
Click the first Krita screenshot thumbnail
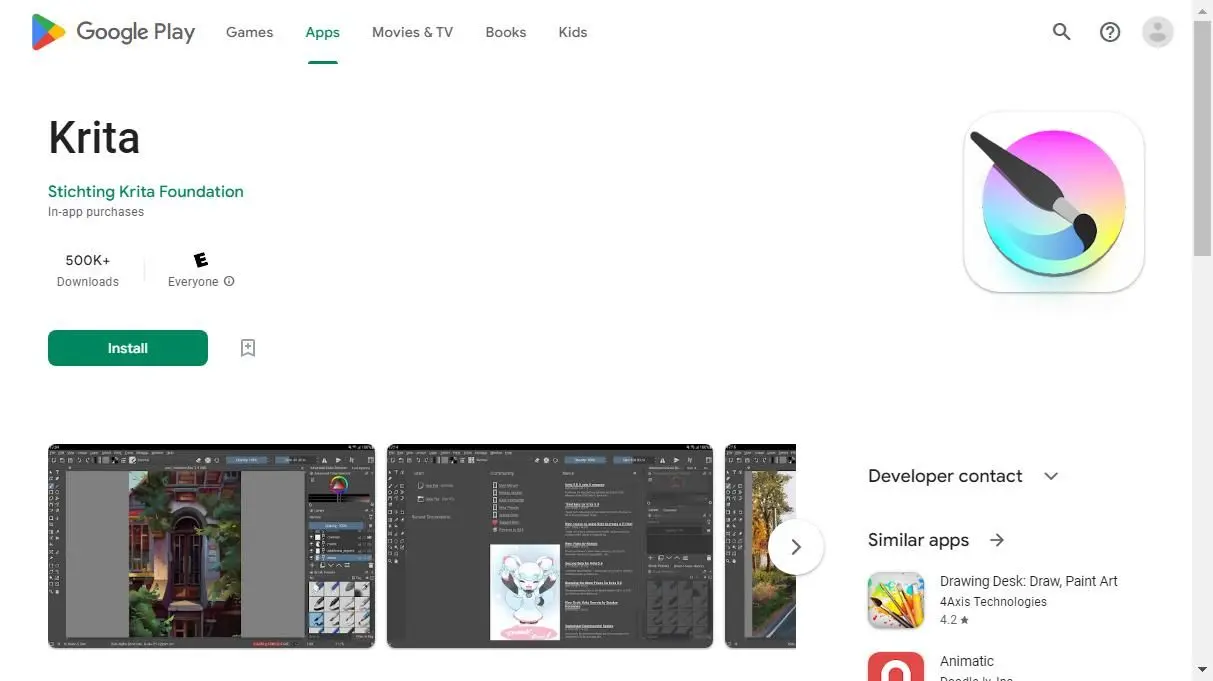coord(211,546)
